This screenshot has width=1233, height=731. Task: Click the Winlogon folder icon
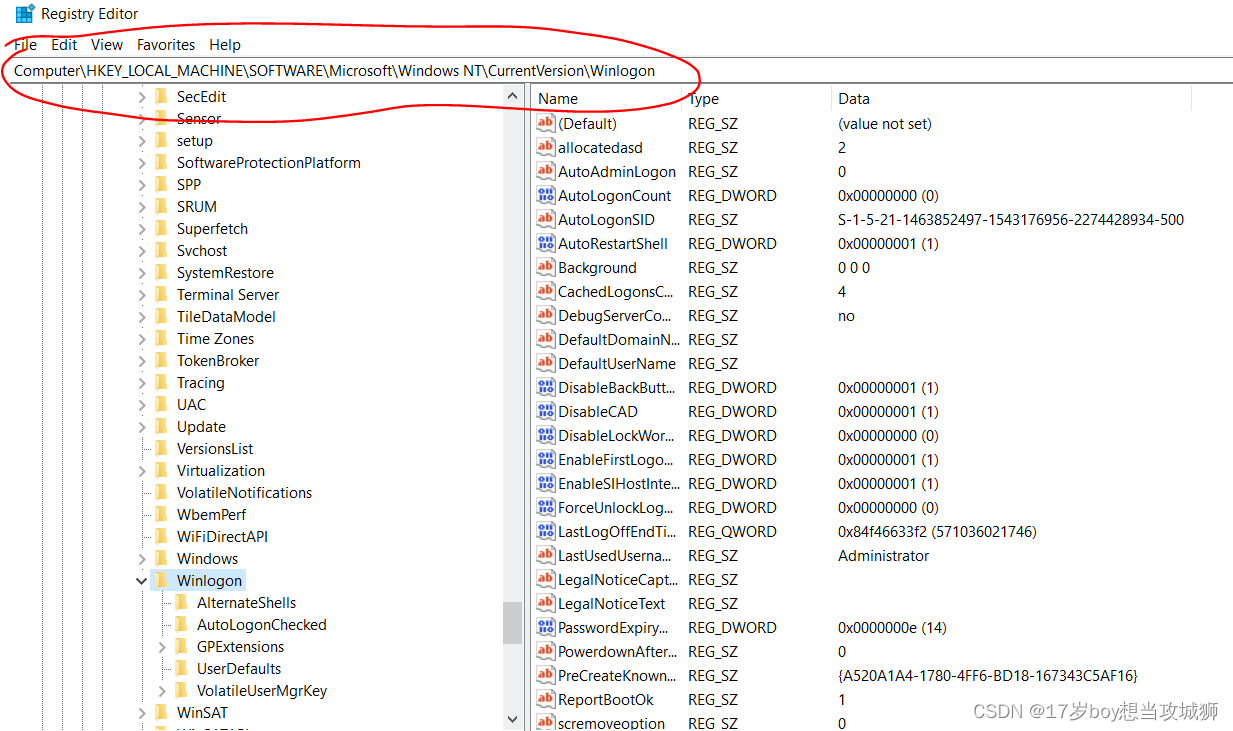(x=163, y=580)
